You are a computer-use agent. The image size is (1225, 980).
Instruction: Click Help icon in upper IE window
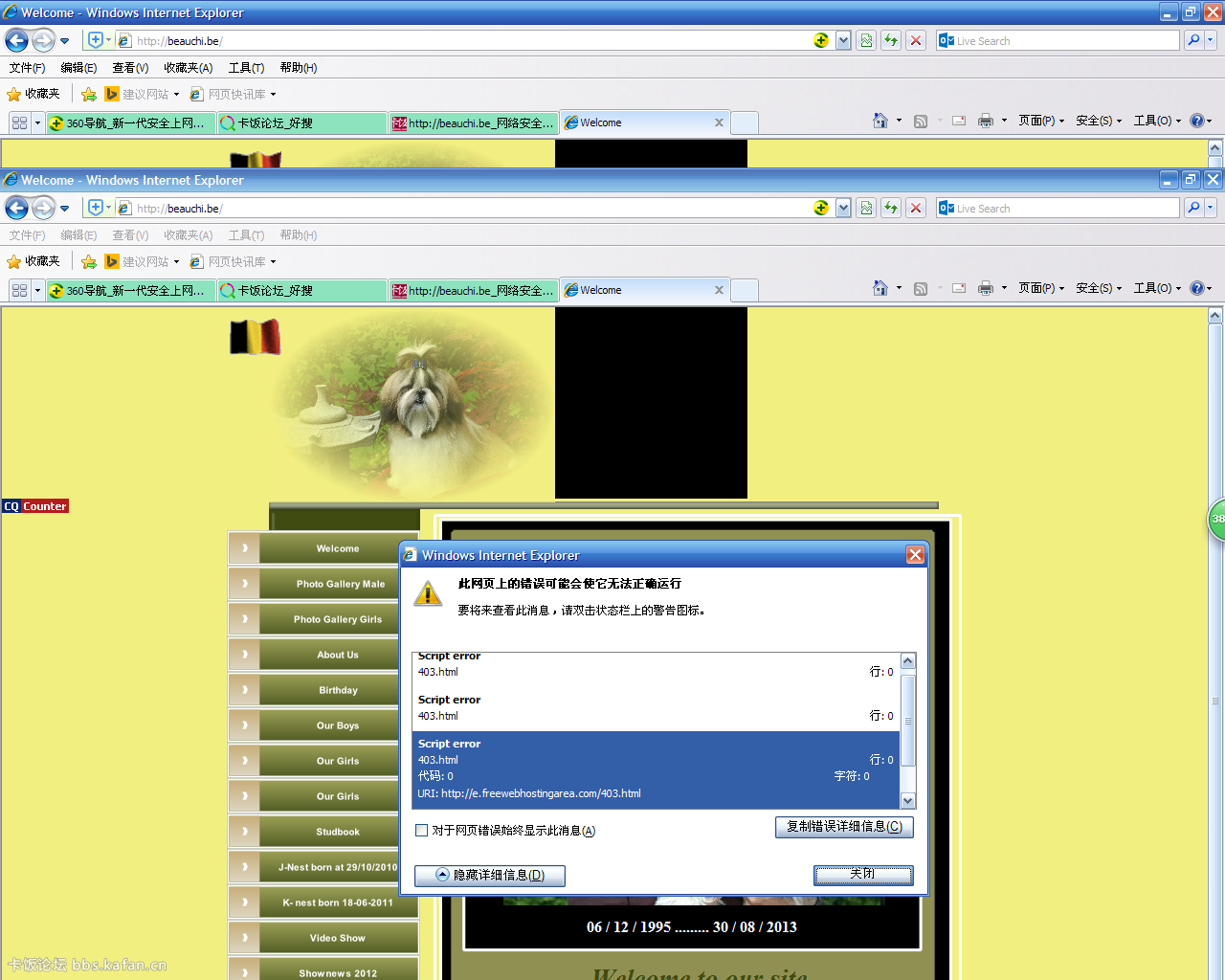point(1196,121)
